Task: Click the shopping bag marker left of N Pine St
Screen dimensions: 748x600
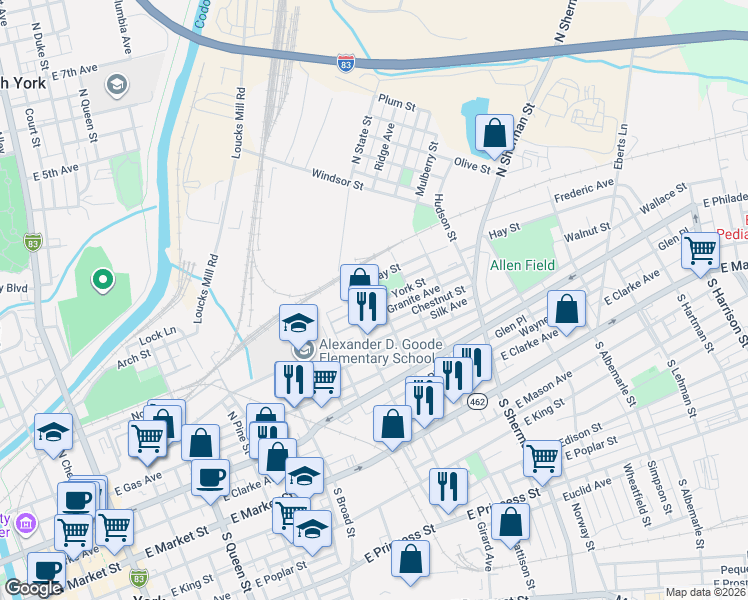Action: point(200,444)
